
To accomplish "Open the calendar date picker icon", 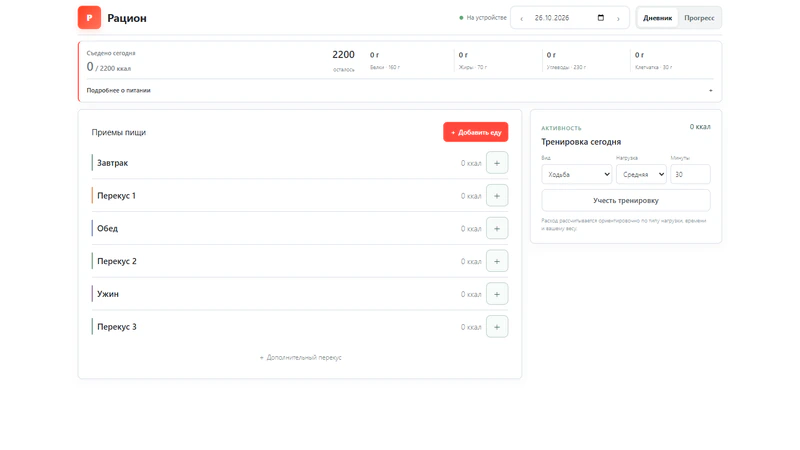I will 601,18.
